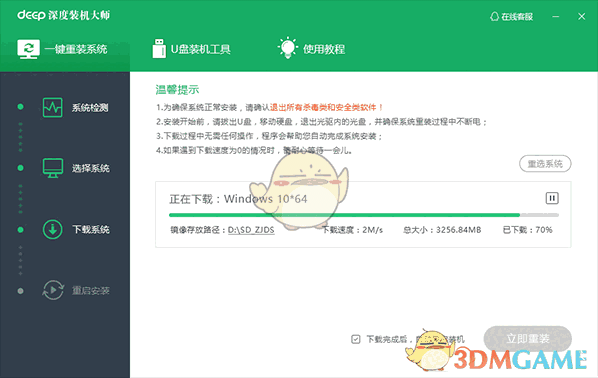
Task: Click the 系统检测 heartbeat icon
Action: coord(53,108)
